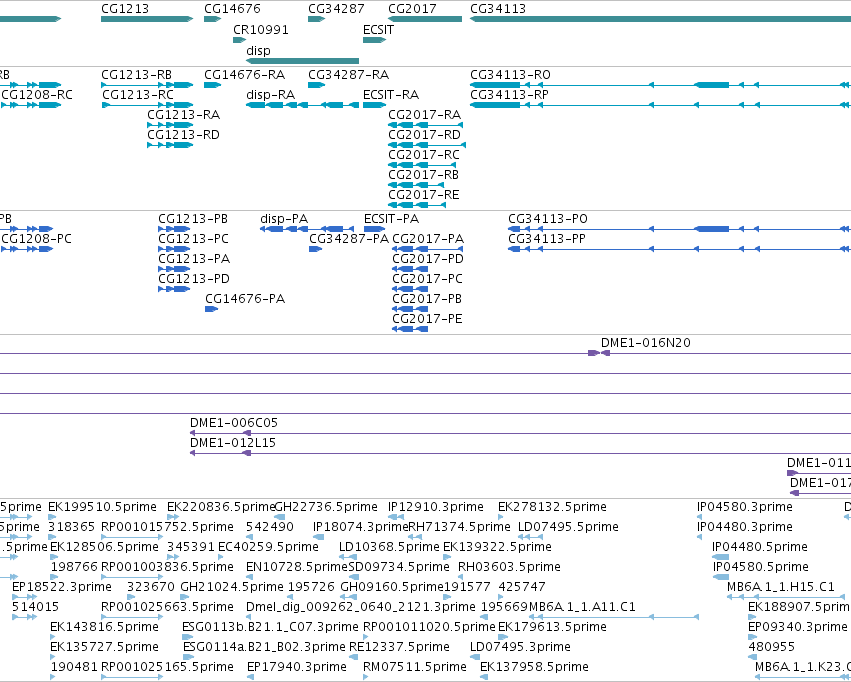
Task: Open the CG2017-RC transcript label
Action: click(424, 155)
